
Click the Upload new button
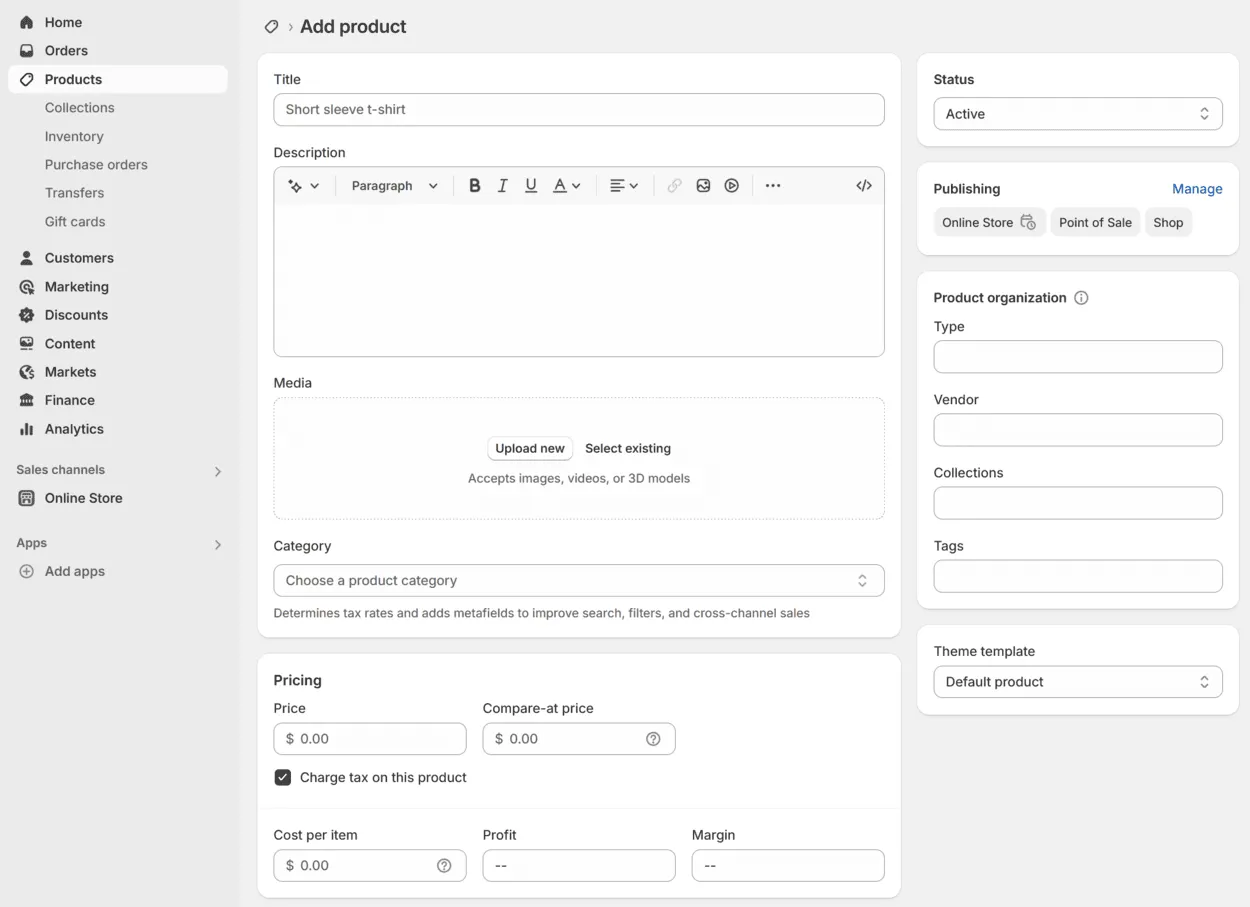[x=530, y=449]
